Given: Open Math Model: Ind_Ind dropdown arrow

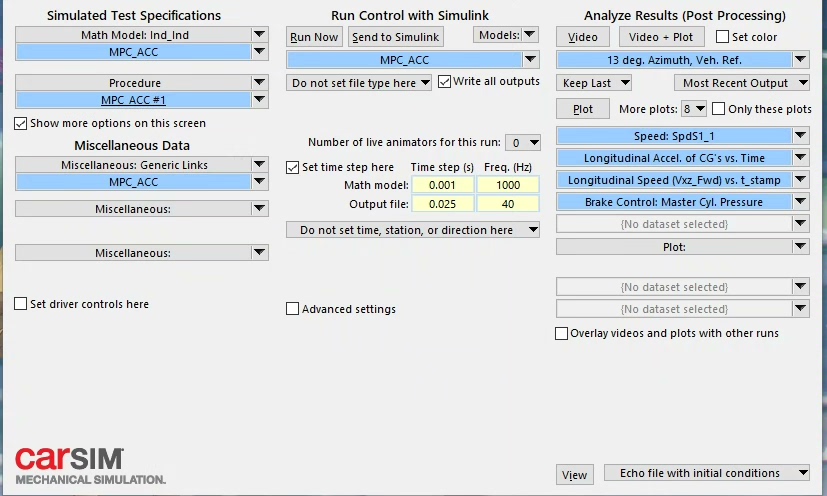Looking at the screenshot, I should click(x=259, y=35).
